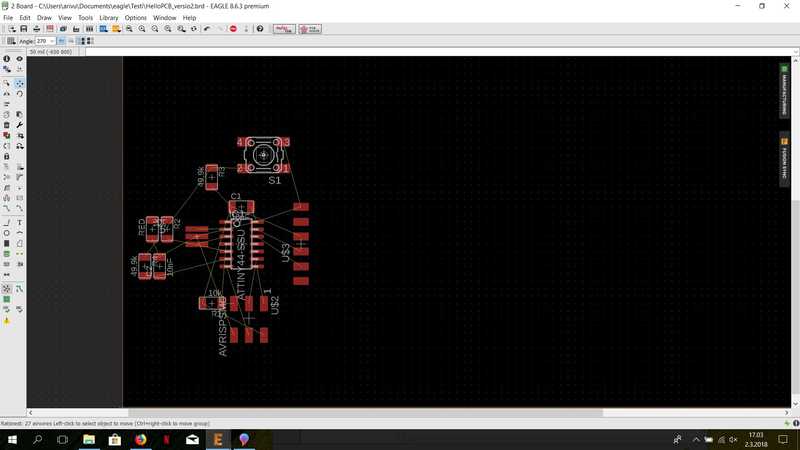Open the Tools menu

[85, 18]
